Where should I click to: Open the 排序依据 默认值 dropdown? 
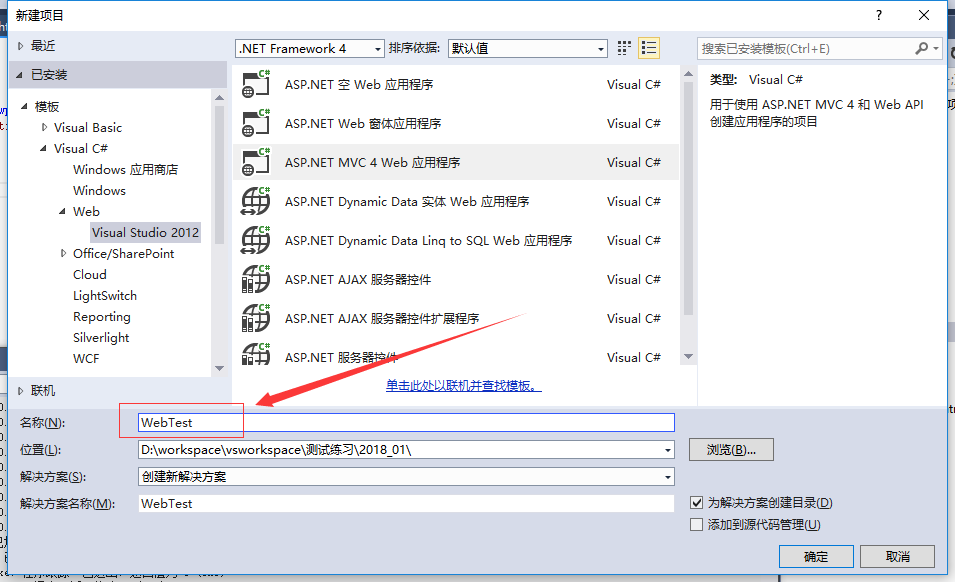click(601, 49)
